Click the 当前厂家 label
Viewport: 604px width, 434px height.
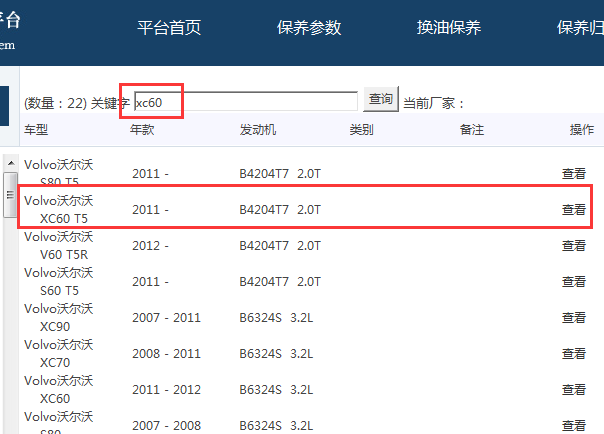[x=433, y=103]
